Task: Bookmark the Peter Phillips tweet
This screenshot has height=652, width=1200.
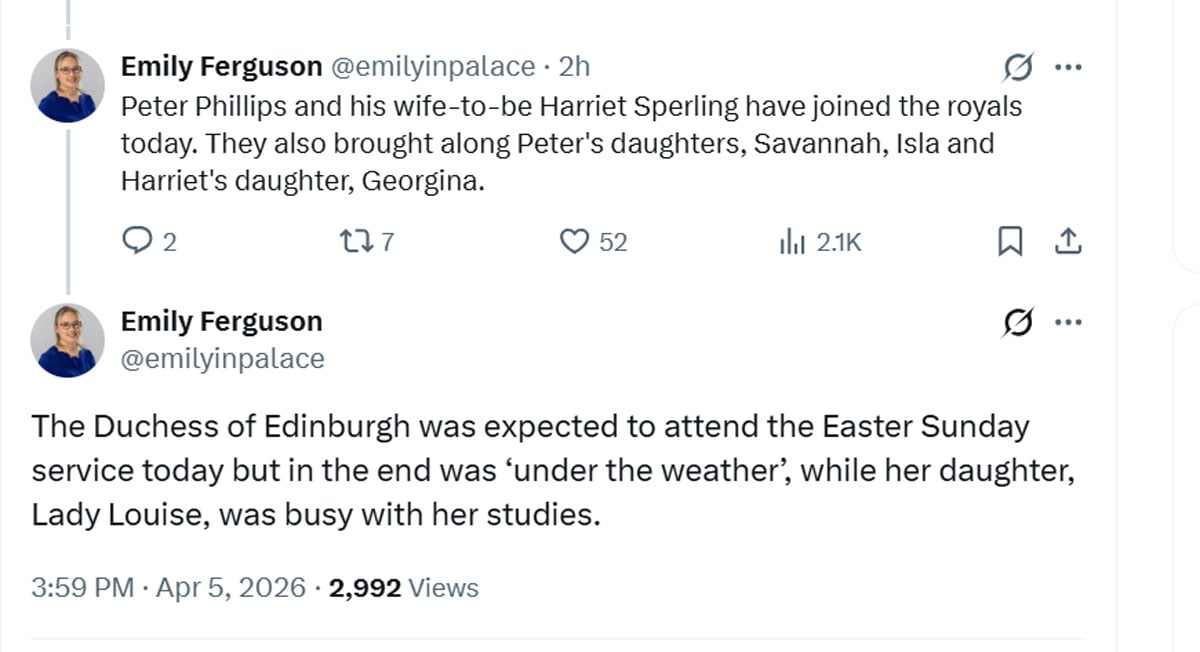Action: coord(1010,241)
